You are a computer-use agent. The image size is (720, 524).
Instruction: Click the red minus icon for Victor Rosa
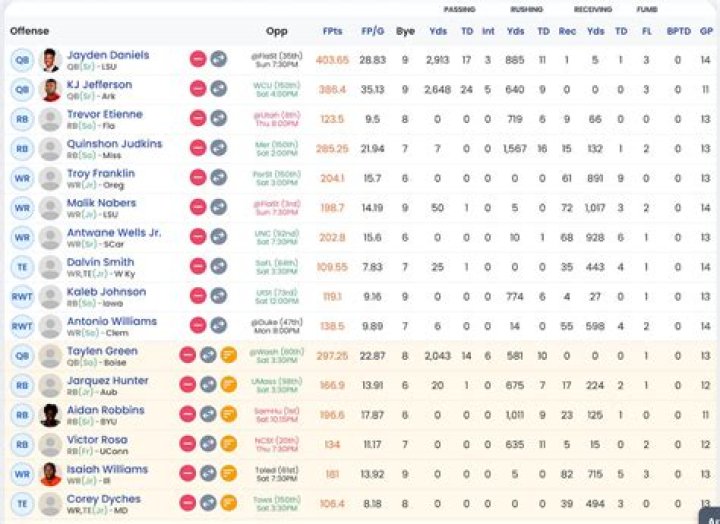click(x=187, y=444)
